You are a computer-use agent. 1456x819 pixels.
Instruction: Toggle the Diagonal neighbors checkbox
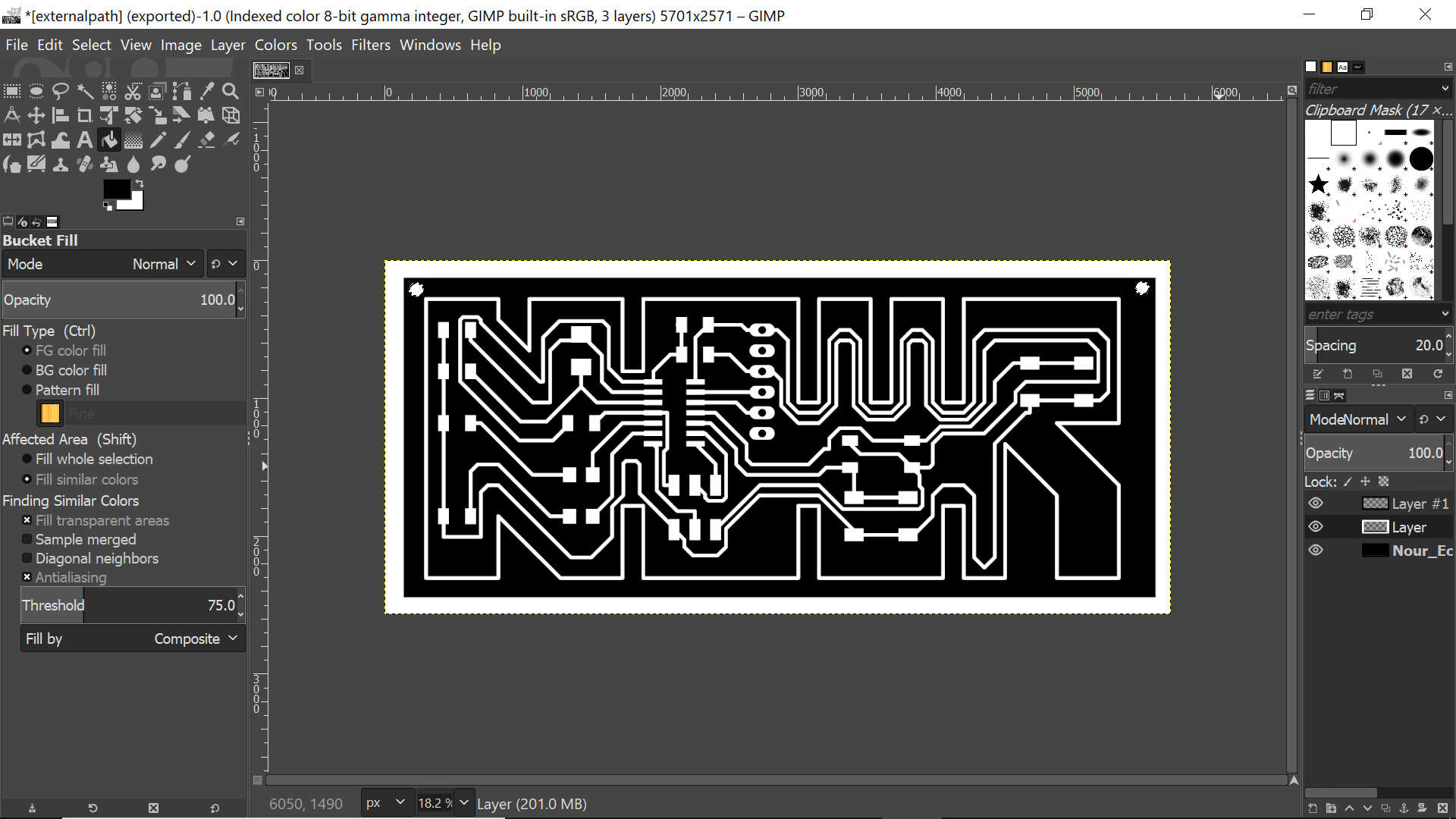[x=27, y=558]
